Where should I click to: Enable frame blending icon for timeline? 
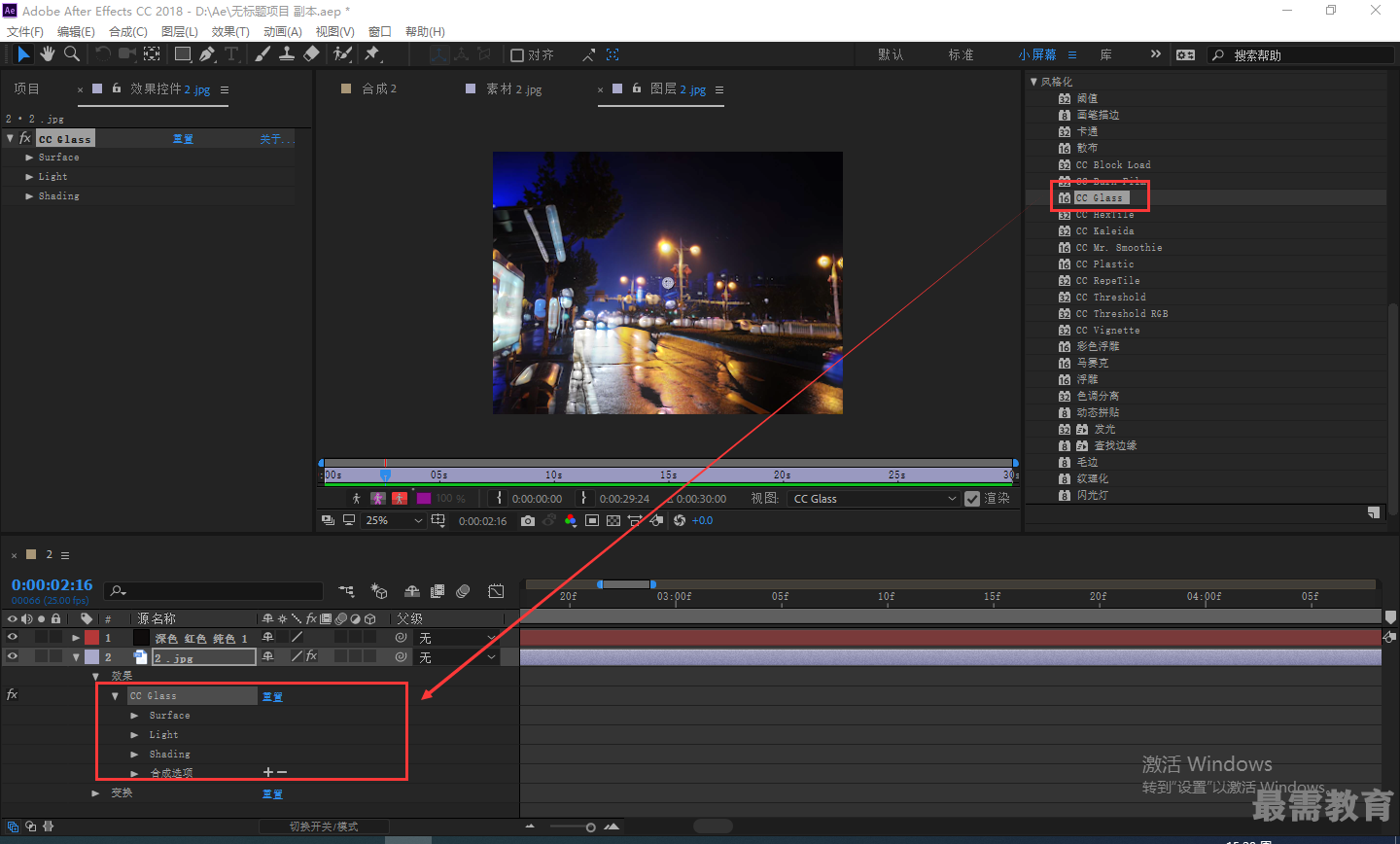[437, 591]
